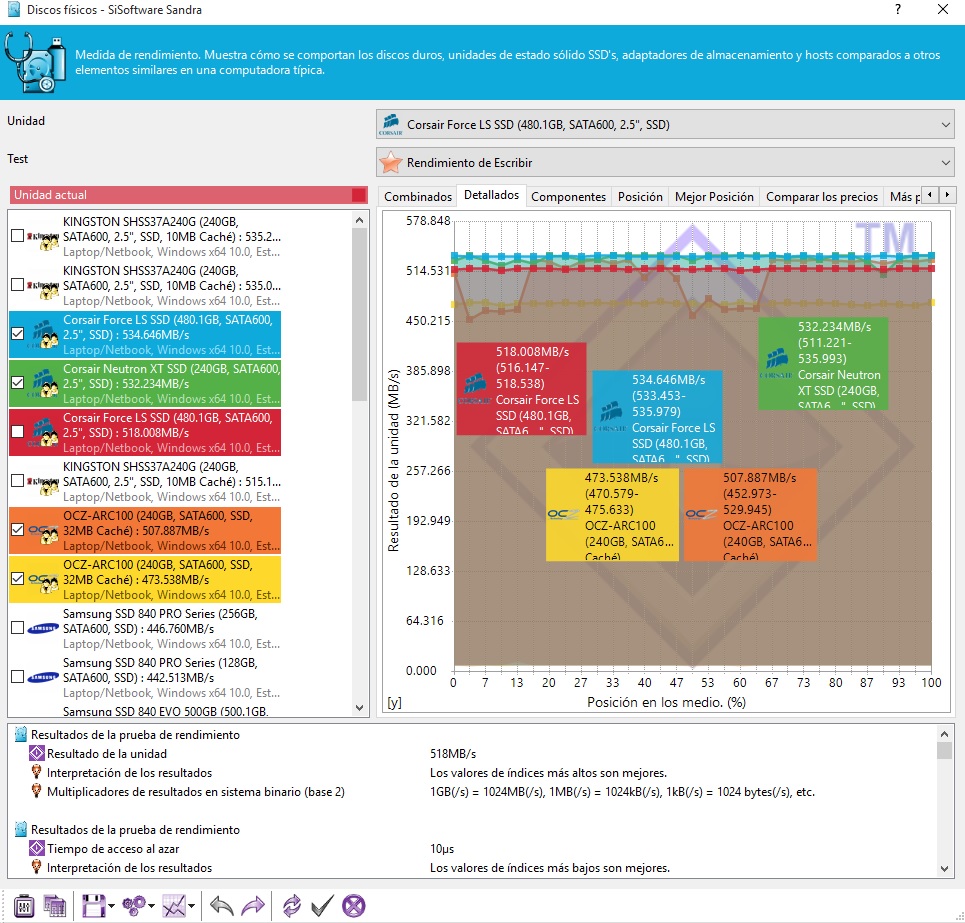Viewport: 965px width, 923px height.
Task: Click the help question mark button
Action: point(898,9)
